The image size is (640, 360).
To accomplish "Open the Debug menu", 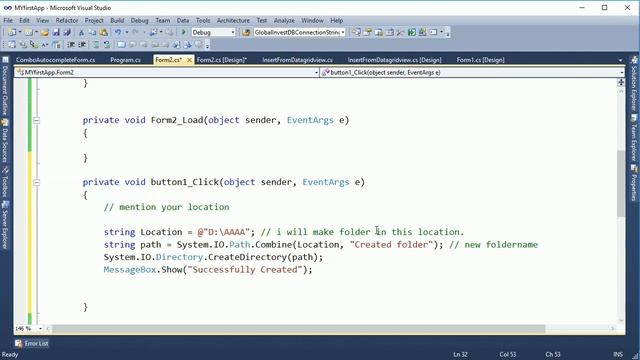I will click(140, 20).
